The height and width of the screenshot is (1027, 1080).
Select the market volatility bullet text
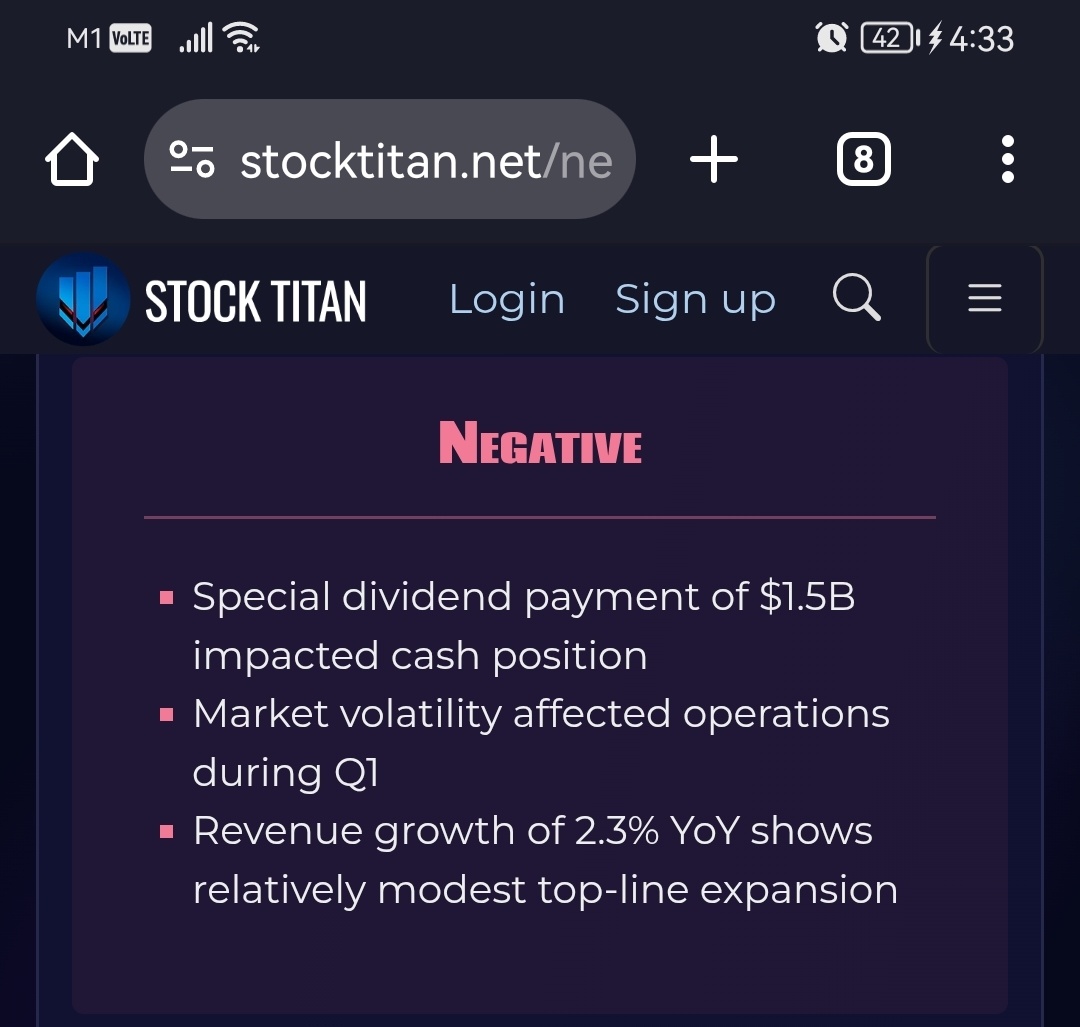click(541, 743)
